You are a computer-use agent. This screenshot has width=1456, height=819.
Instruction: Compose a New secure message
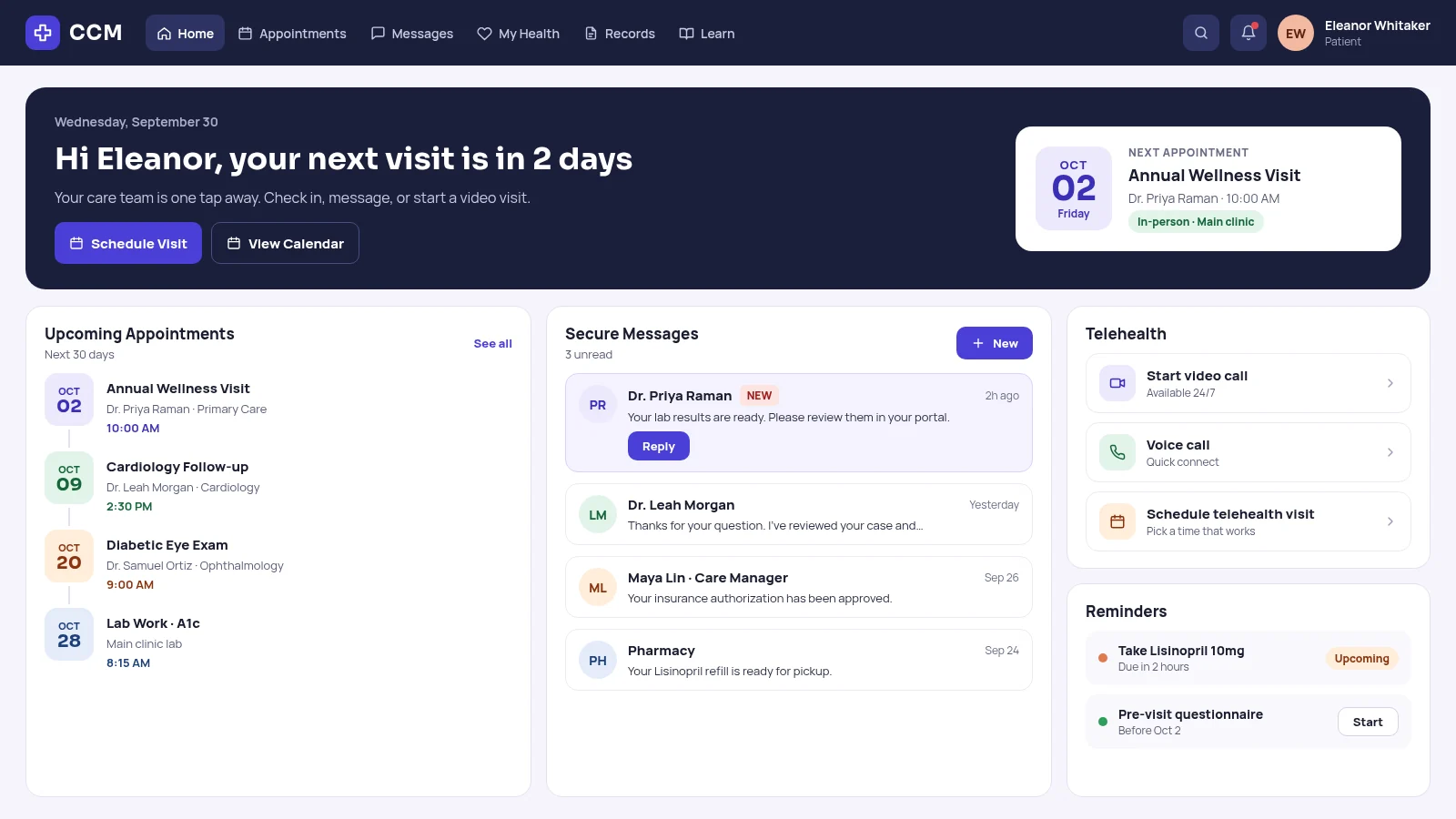click(x=995, y=343)
